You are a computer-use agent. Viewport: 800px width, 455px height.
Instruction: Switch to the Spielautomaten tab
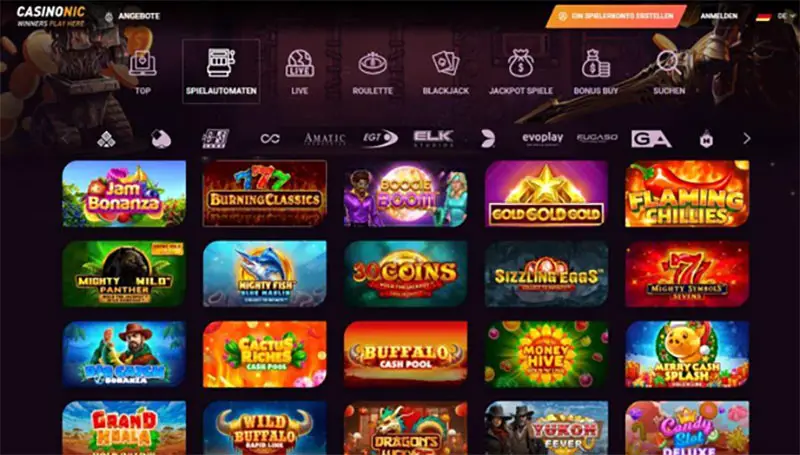pos(221,71)
